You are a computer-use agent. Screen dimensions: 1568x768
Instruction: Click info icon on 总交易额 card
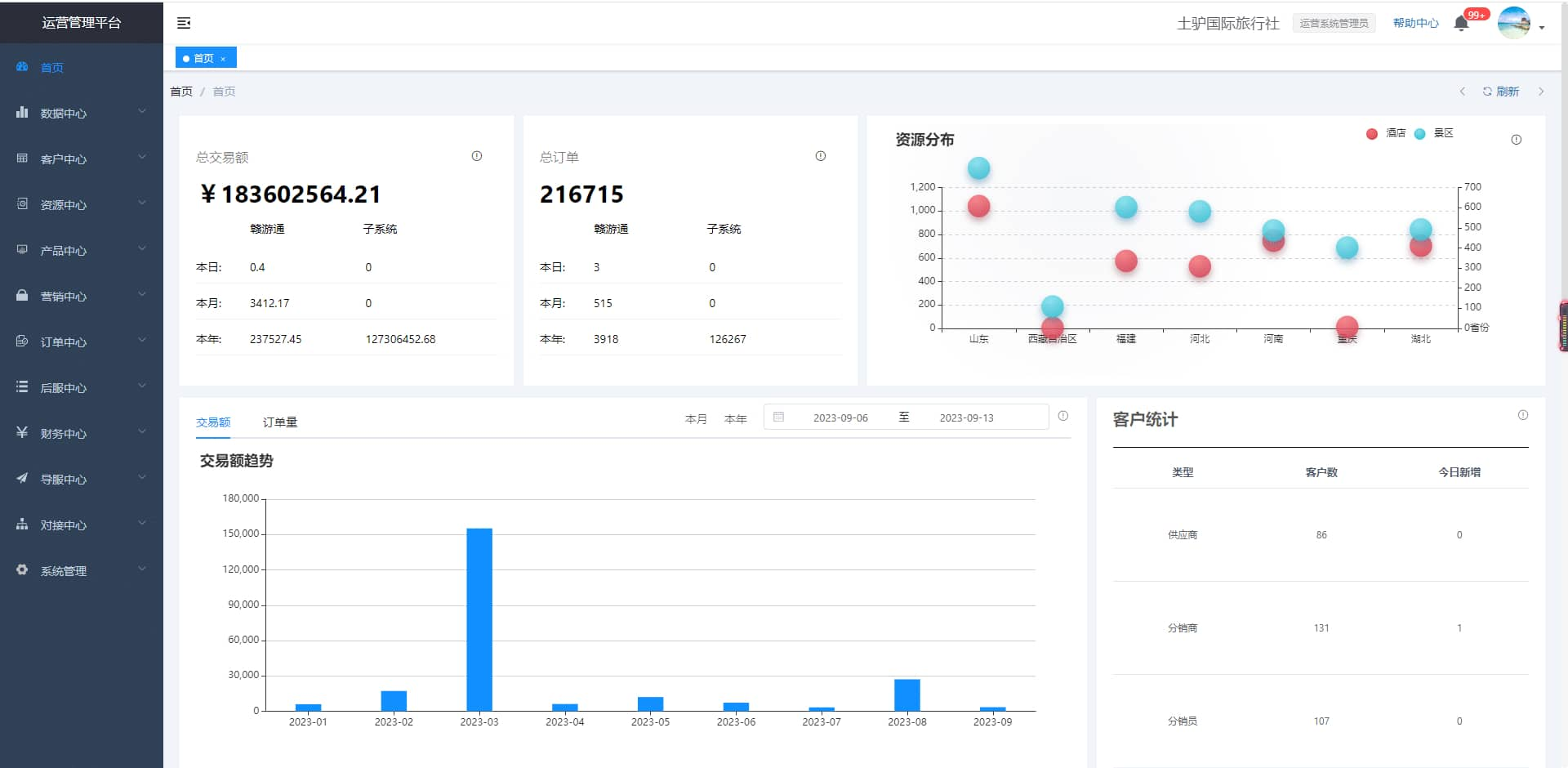477,156
